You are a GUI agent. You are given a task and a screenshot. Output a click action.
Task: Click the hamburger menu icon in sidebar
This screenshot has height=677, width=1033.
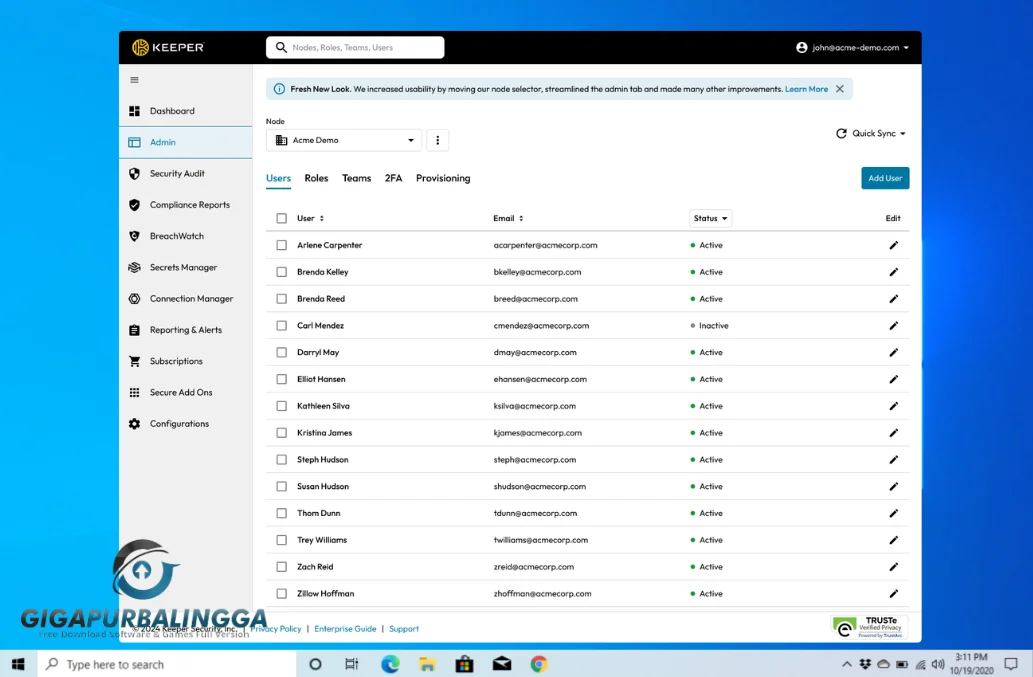[x=134, y=80]
